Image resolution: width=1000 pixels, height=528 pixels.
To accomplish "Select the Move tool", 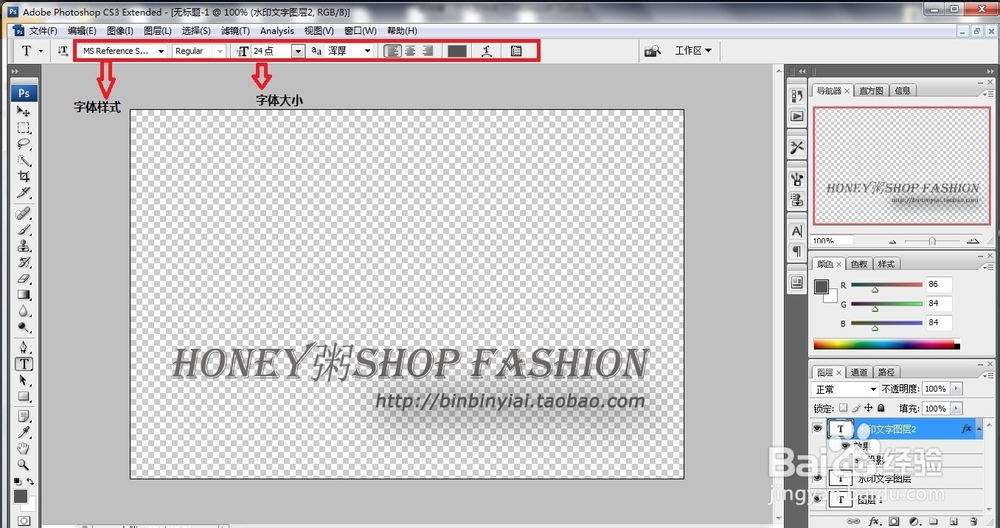I will (24, 112).
